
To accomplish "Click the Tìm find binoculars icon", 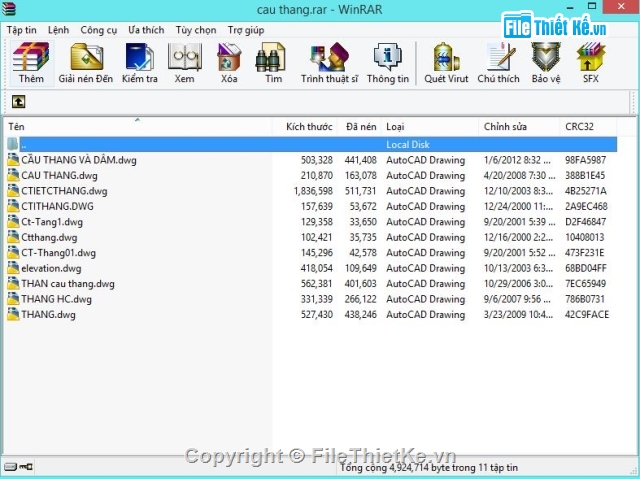I will click(x=270, y=57).
